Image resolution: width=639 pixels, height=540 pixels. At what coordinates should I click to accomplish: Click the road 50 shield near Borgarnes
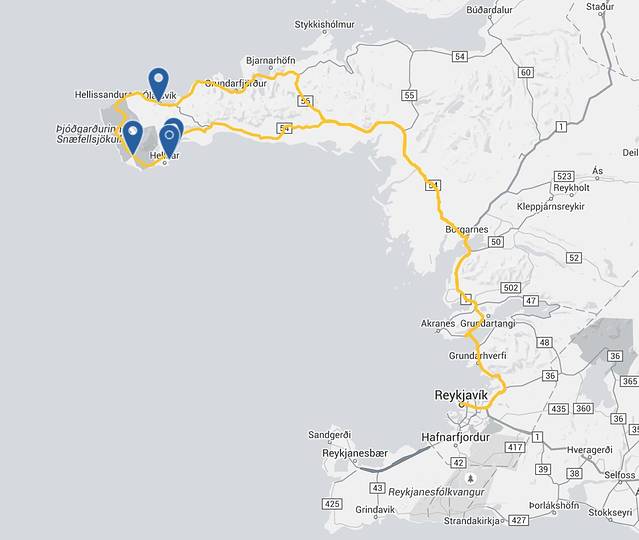pyautogui.click(x=496, y=242)
